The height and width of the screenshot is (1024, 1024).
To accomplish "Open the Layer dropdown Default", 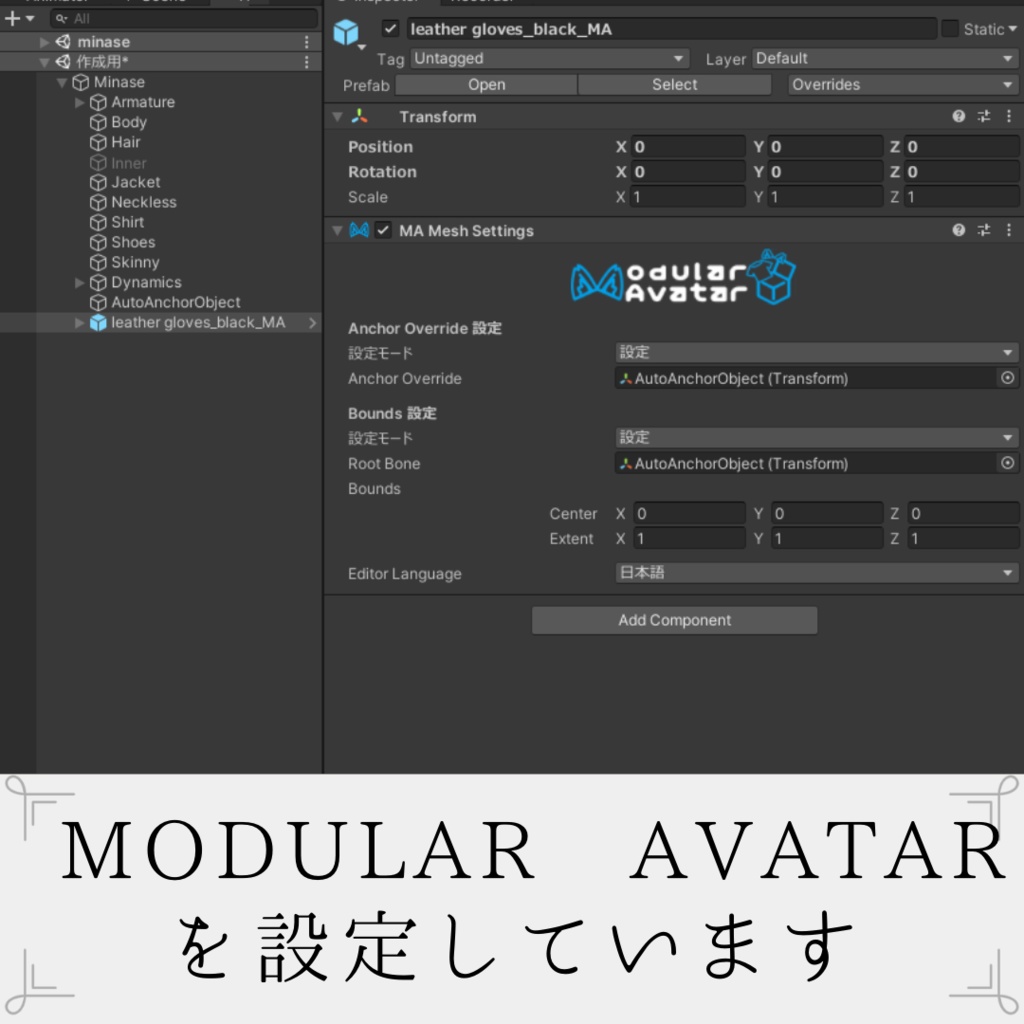I will [886, 59].
